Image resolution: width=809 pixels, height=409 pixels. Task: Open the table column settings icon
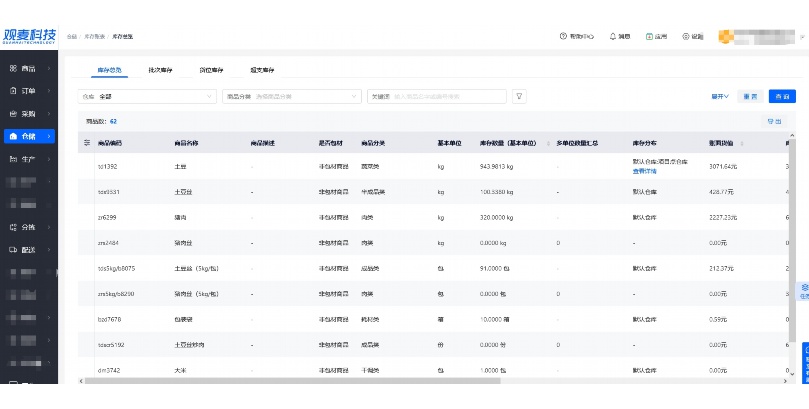click(x=87, y=142)
